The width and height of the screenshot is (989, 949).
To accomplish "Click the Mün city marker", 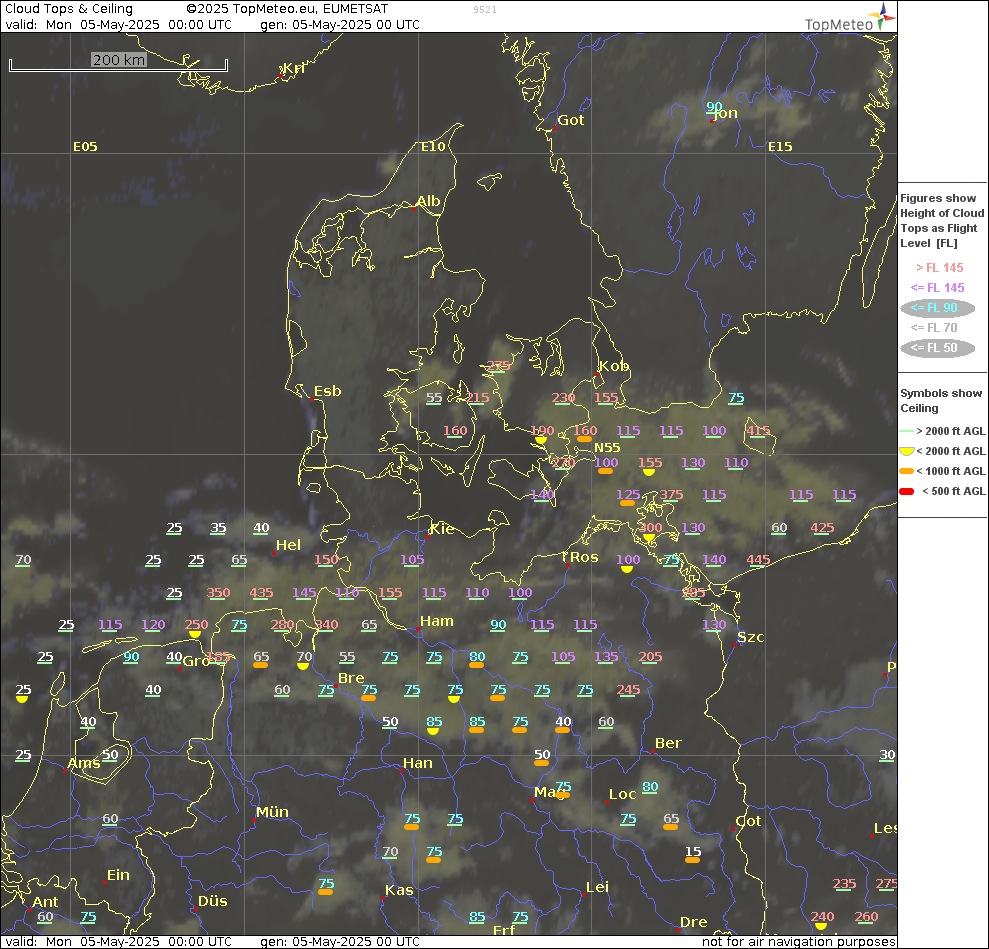I will [x=254, y=820].
